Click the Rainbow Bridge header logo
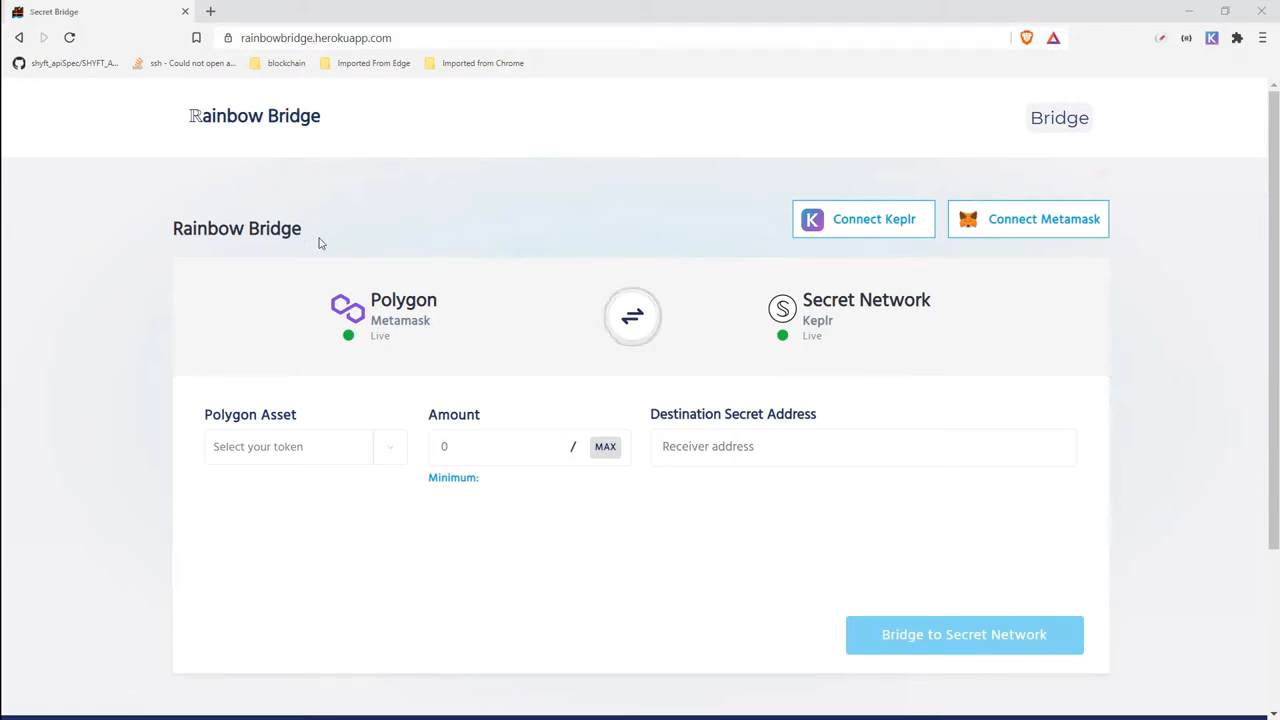1280x720 pixels. click(255, 116)
